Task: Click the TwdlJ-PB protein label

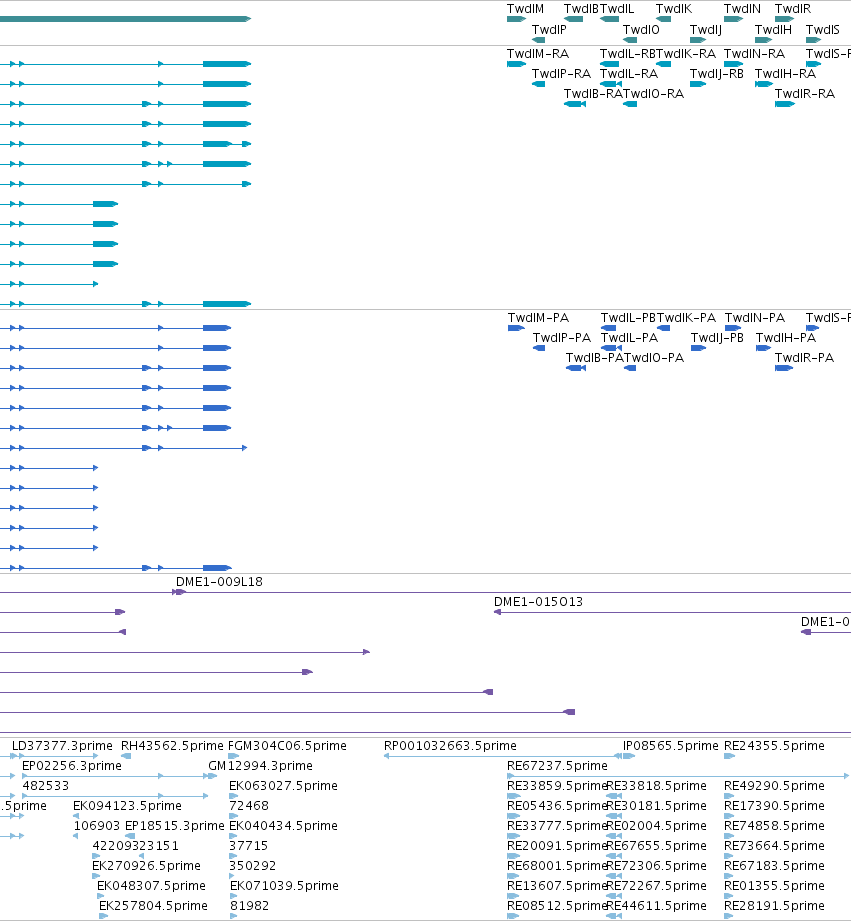Action: pyautogui.click(x=717, y=338)
